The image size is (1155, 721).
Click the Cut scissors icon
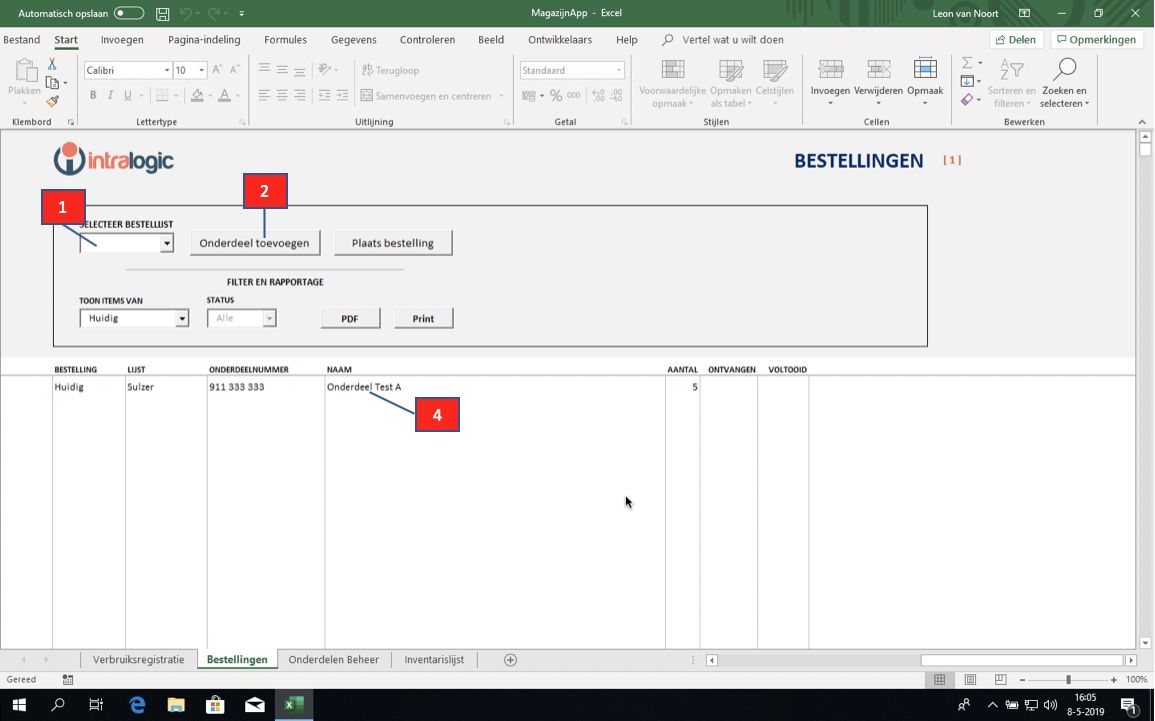pos(52,64)
